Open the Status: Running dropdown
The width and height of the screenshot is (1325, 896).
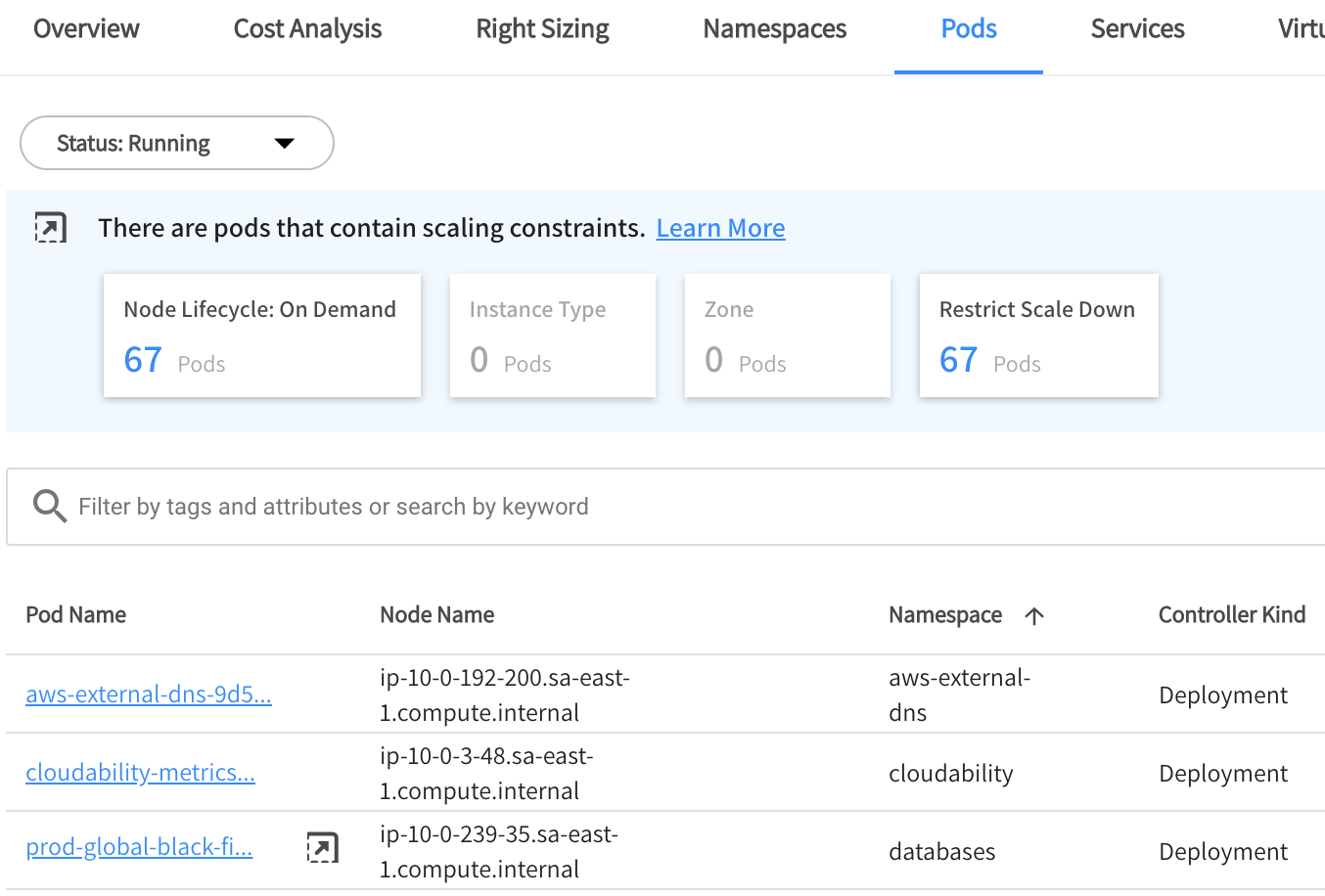[x=176, y=144]
